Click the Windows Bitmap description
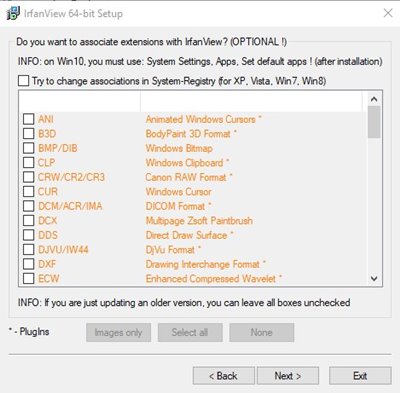This screenshot has width=400, height=393. tap(179, 148)
